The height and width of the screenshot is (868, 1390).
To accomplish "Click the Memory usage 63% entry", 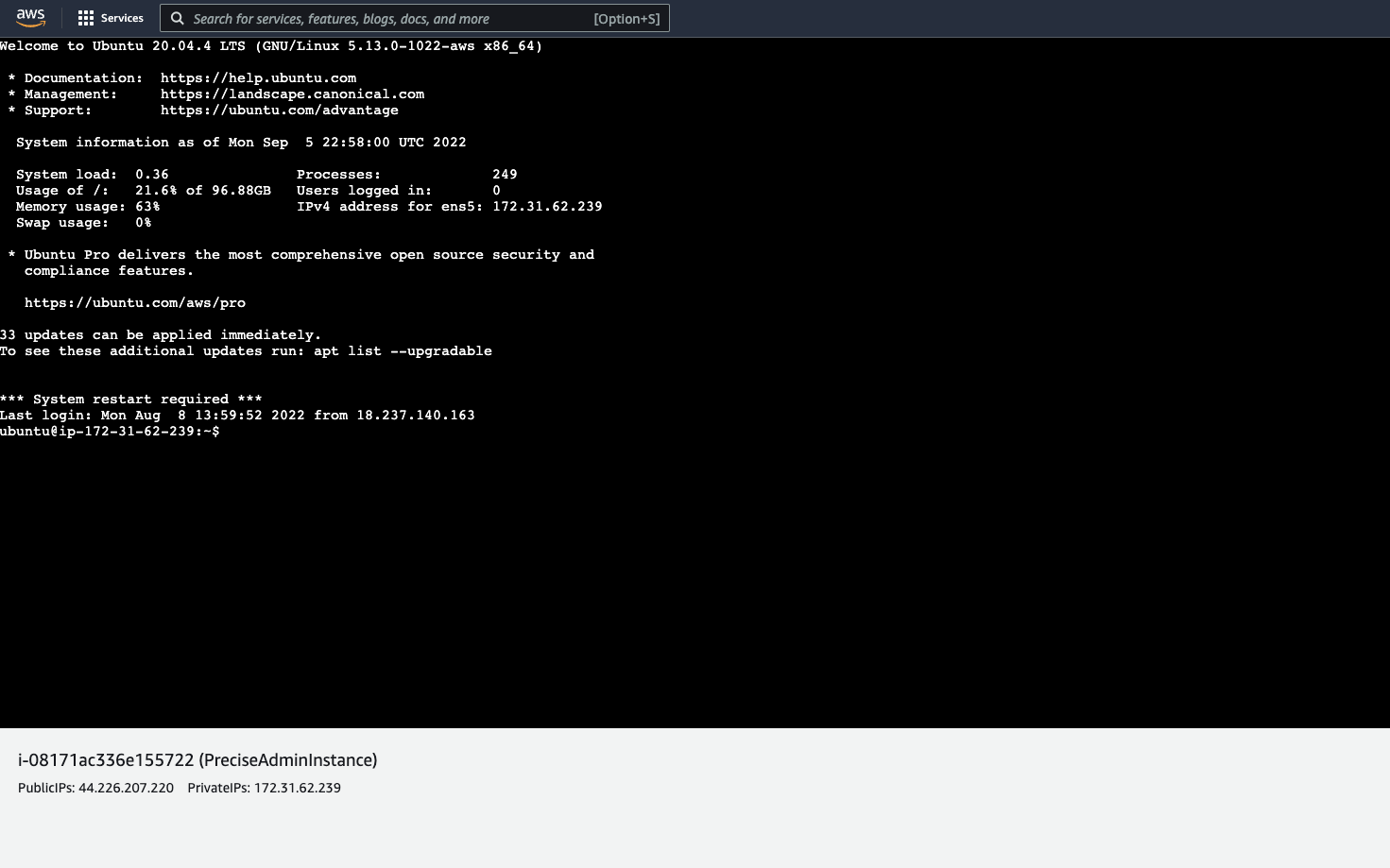I will (88, 207).
